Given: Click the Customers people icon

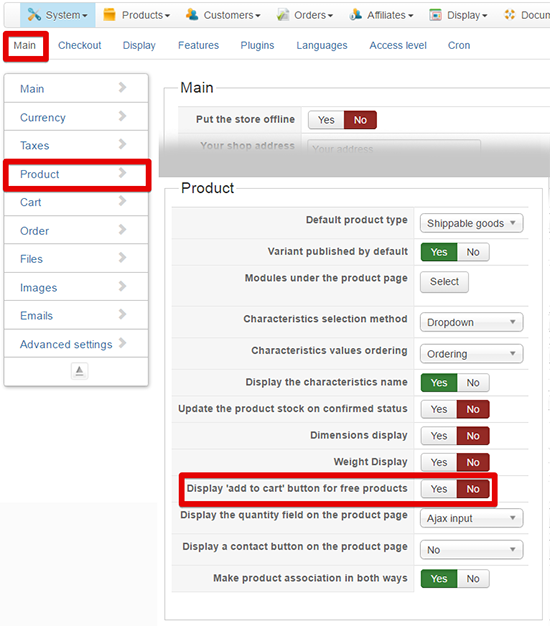Looking at the screenshot, I should pyautogui.click(x=192, y=15).
